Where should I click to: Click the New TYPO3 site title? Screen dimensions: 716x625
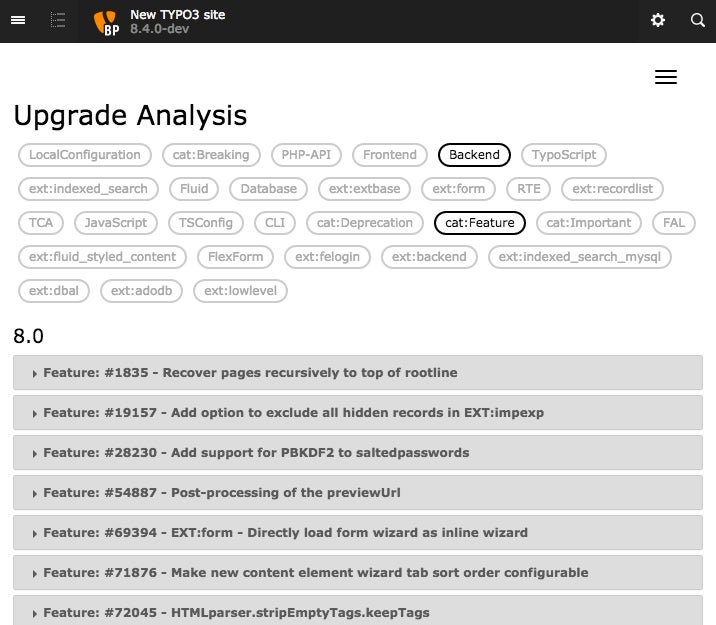coord(177,14)
